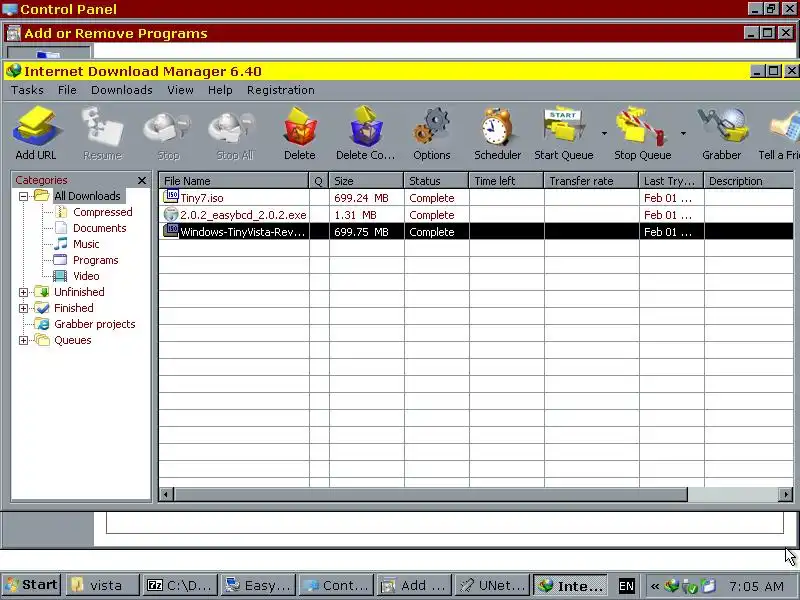Screen dimensions: 800x600
Task: Sort by Description column header
Action: (748, 181)
